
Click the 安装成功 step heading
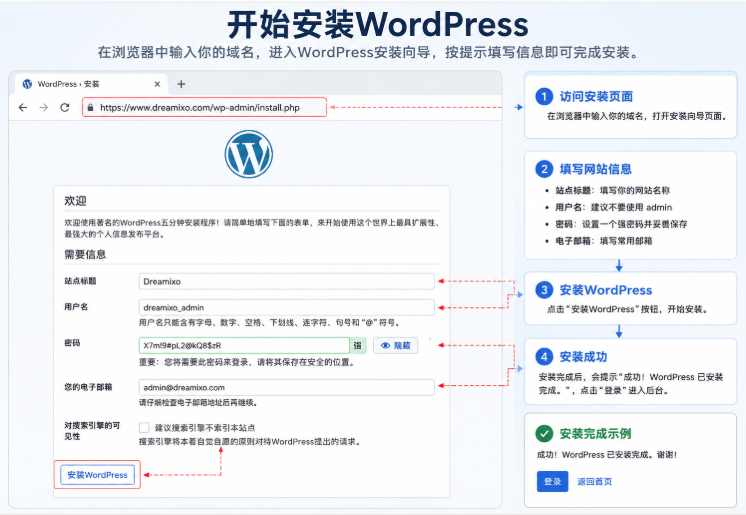point(583,357)
